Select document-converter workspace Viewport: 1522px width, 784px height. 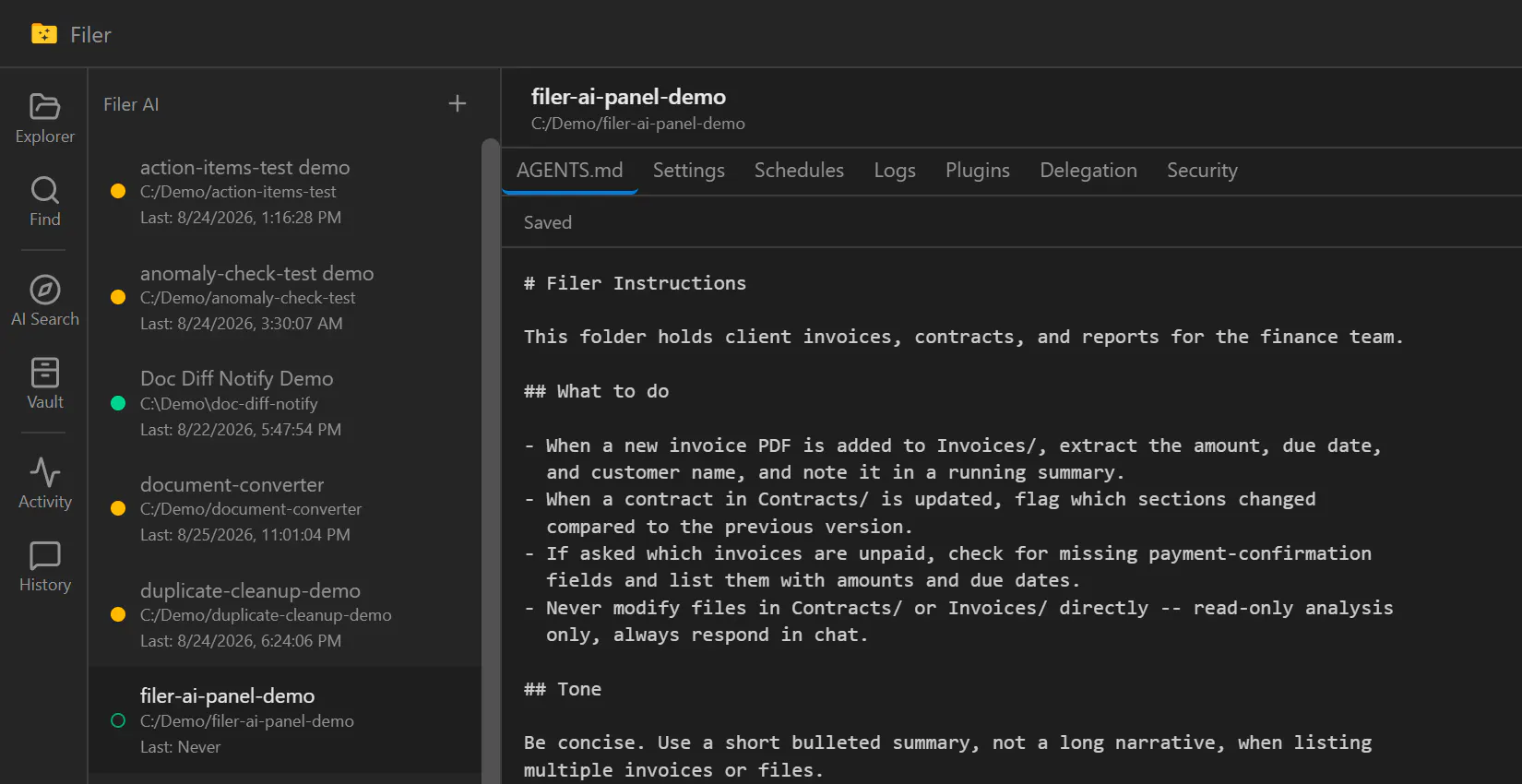point(285,509)
